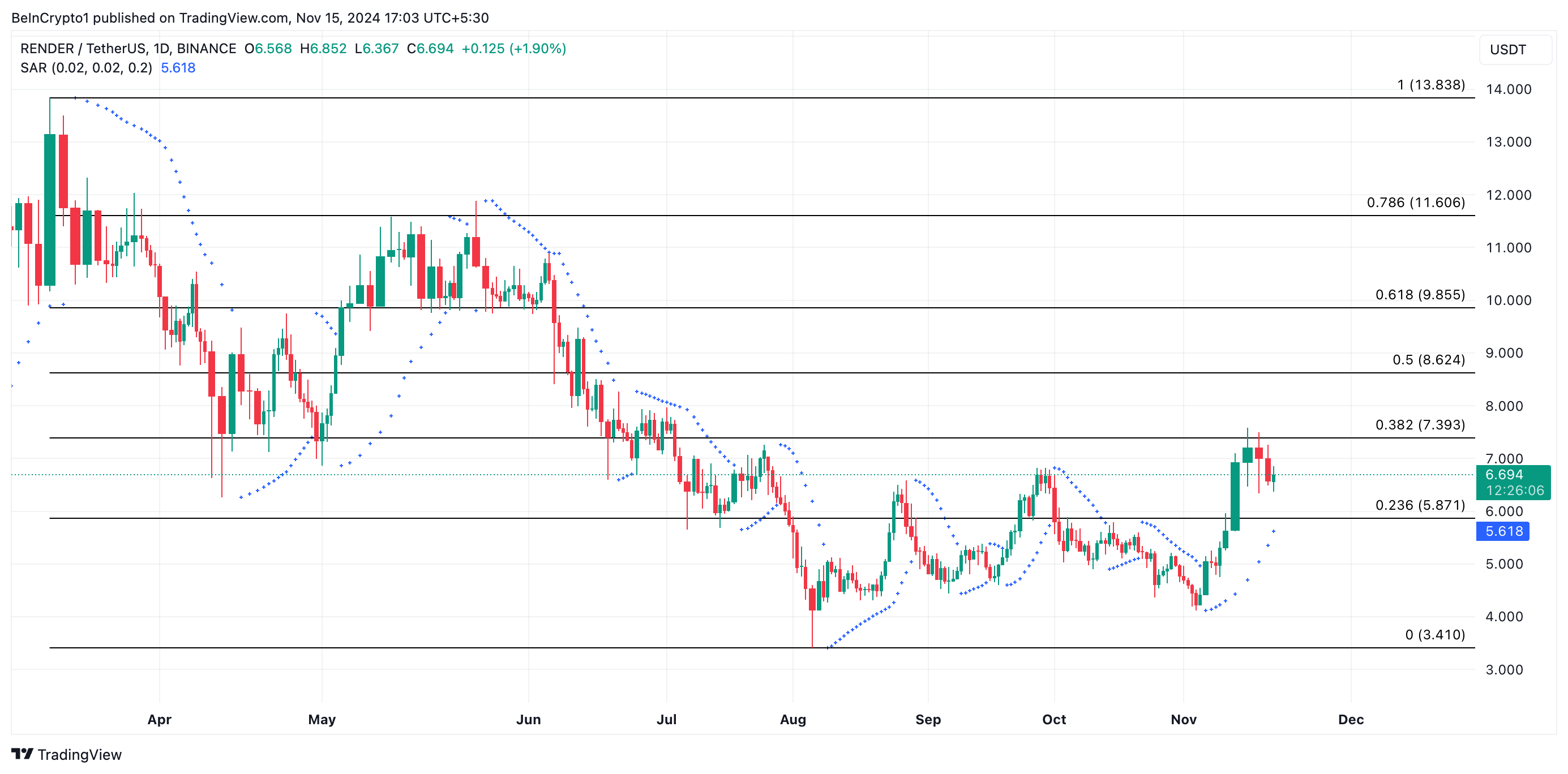
Task: Click the blue 5.618 SAR price tag
Action: click(x=1503, y=531)
